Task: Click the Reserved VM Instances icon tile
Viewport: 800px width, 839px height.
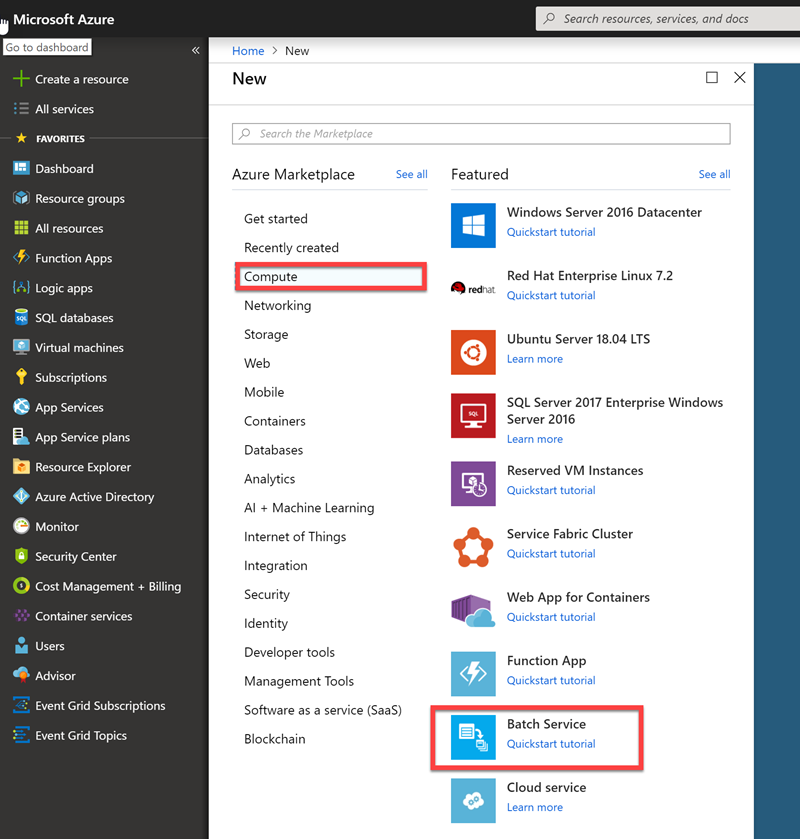Action: (x=473, y=484)
